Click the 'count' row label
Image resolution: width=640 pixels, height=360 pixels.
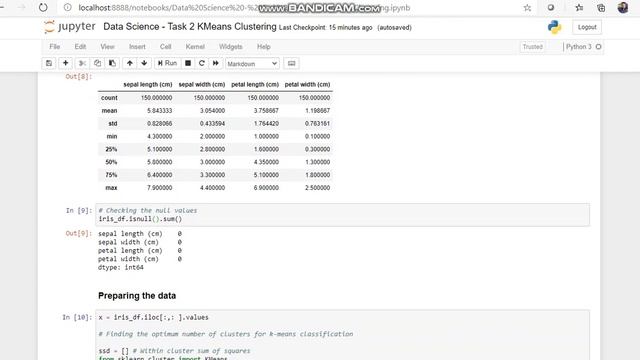tap(109, 98)
